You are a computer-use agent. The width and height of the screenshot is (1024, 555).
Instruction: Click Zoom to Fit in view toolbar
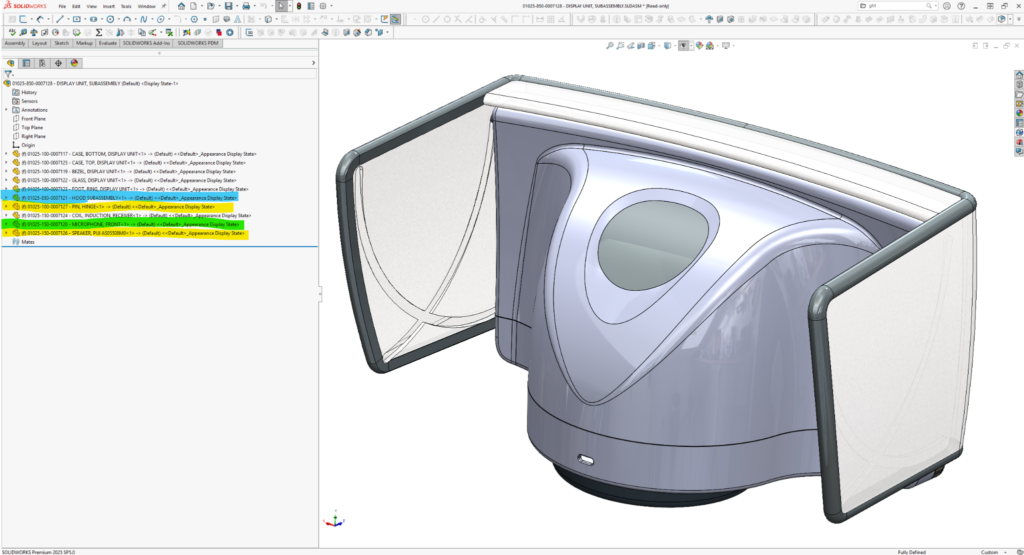[x=609, y=46]
